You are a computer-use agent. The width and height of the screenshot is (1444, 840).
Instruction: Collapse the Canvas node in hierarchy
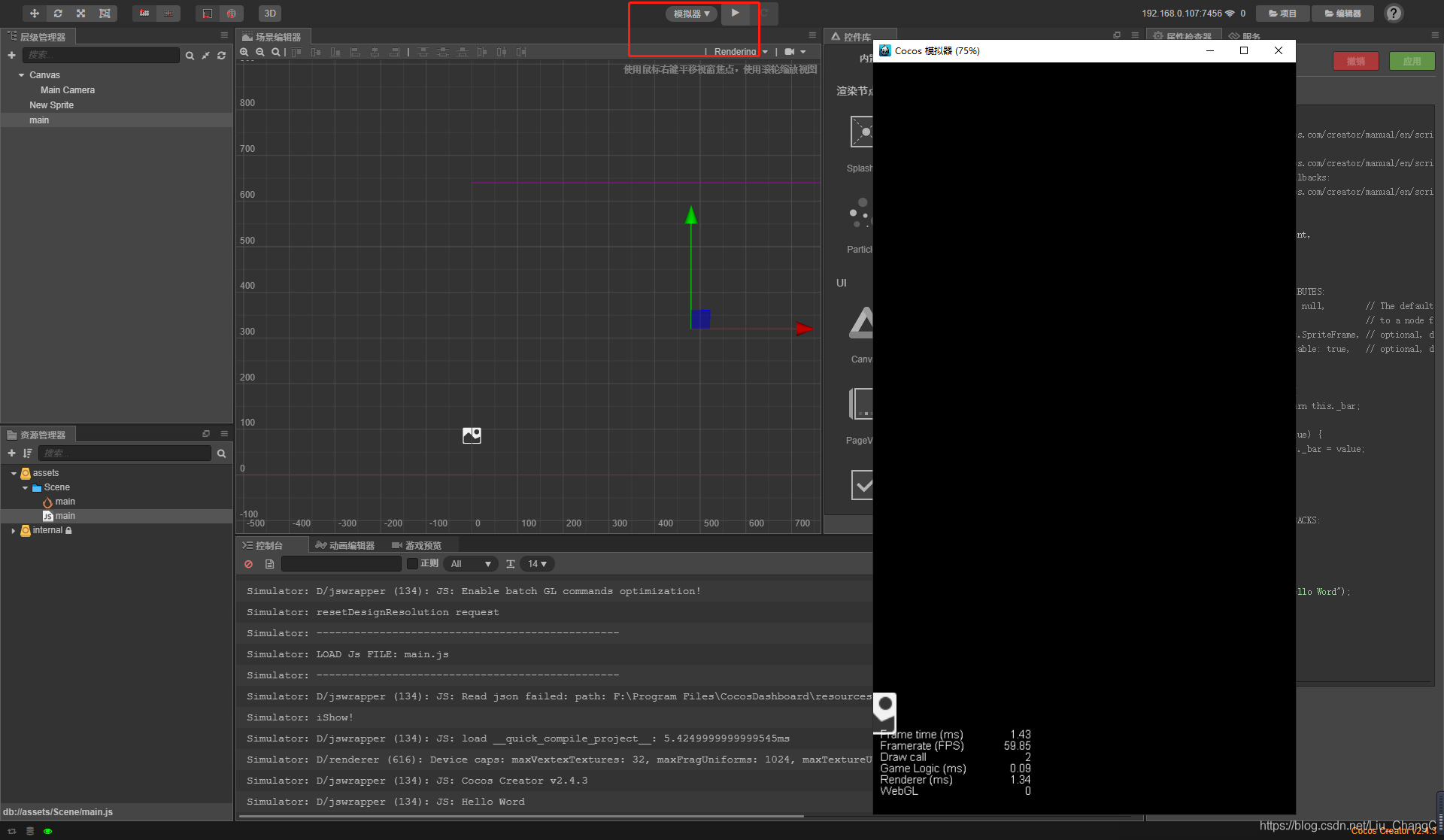pyautogui.click(x=21, y=75)
